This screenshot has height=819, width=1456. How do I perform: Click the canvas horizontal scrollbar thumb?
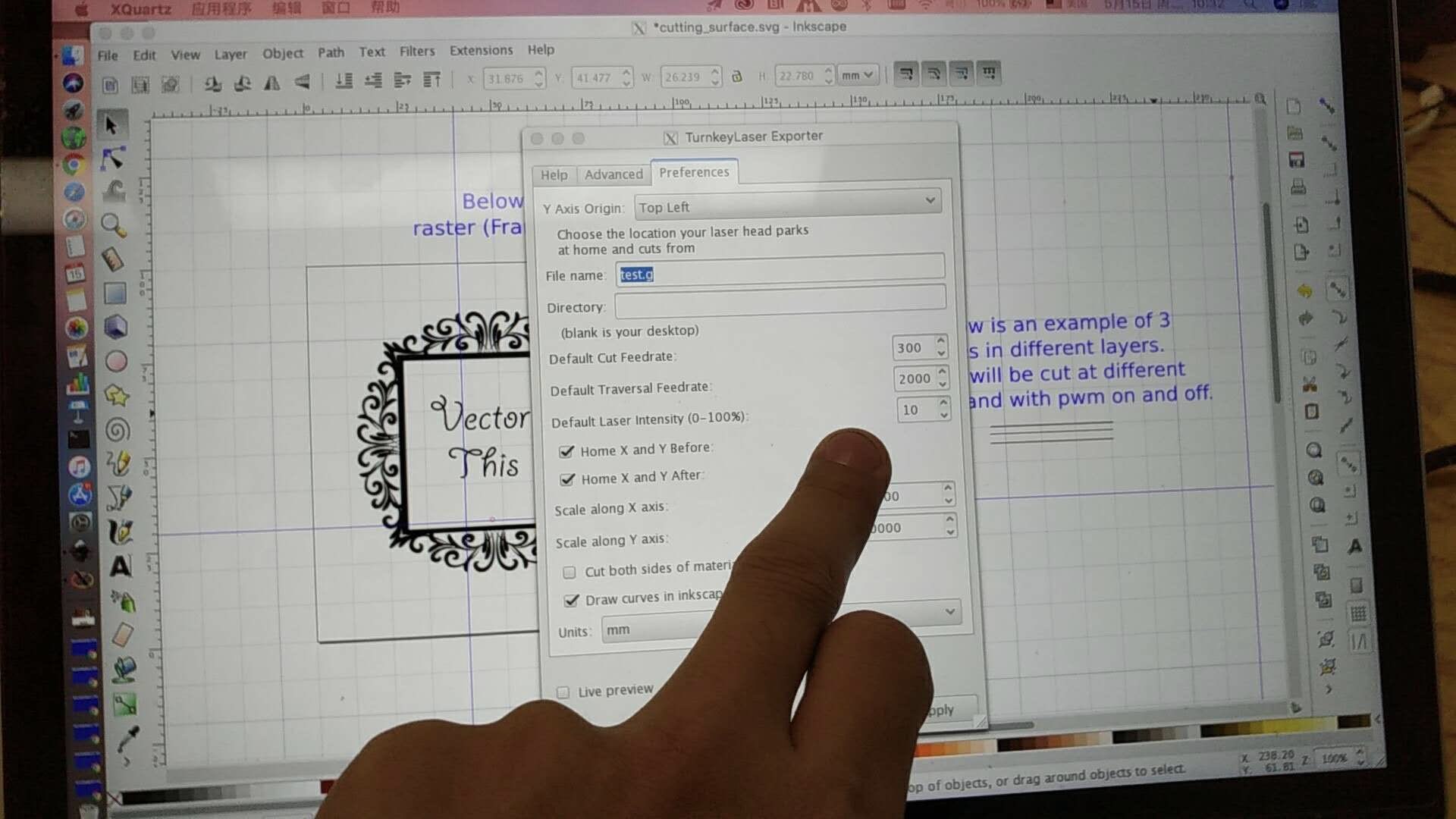(1012, 726)
